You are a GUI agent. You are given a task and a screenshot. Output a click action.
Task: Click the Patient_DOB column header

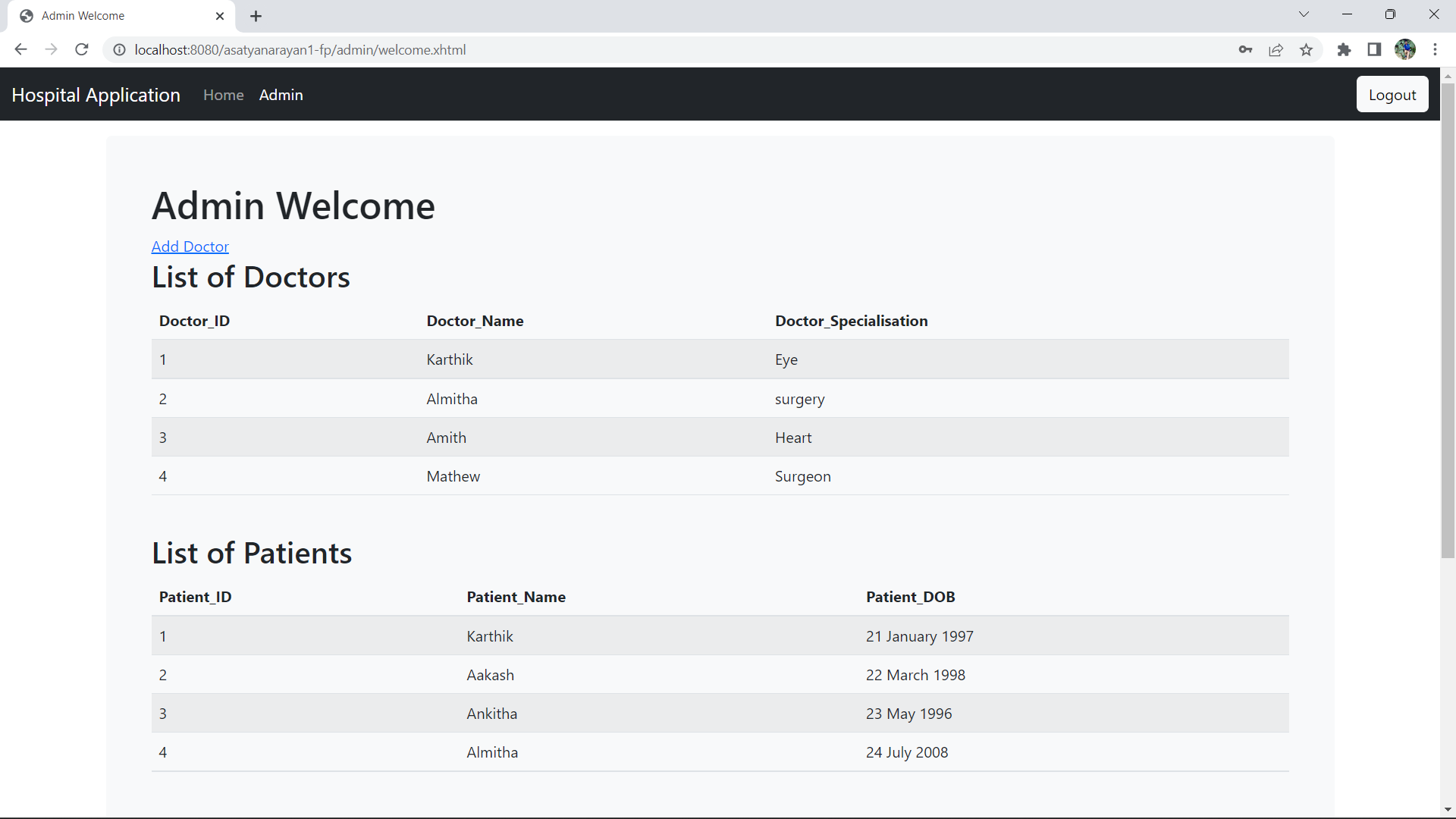(911, 597)
